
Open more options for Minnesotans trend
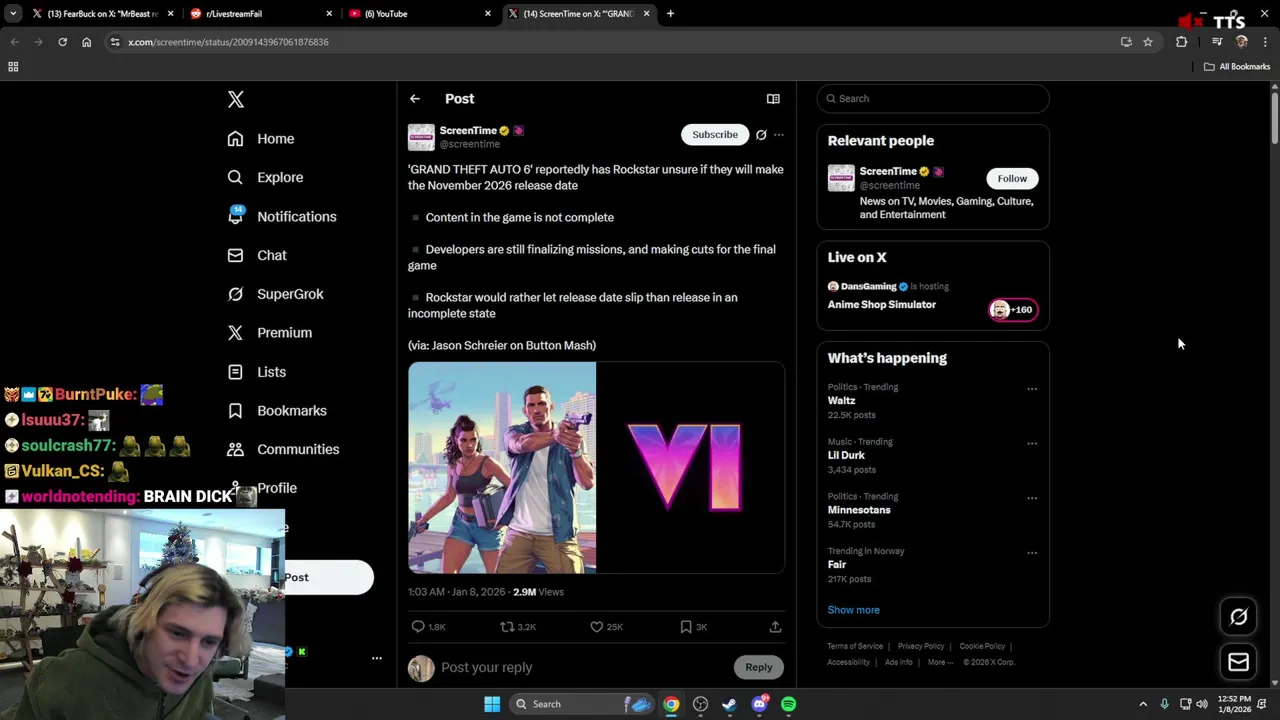click(1032, 498)
